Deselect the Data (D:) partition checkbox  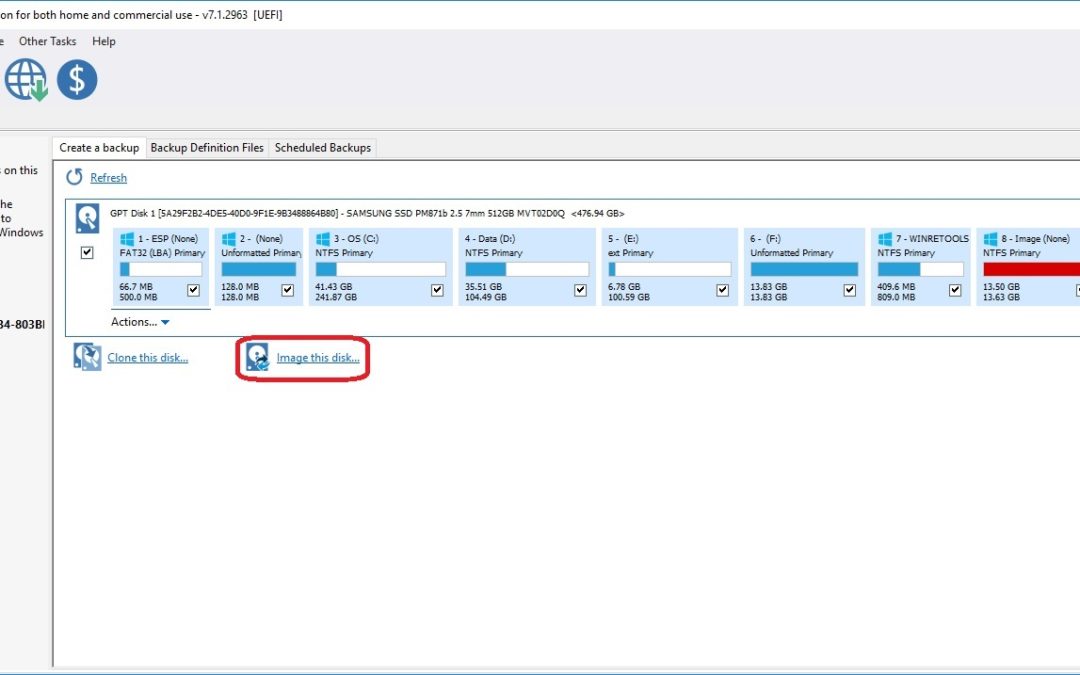[580, 290]
